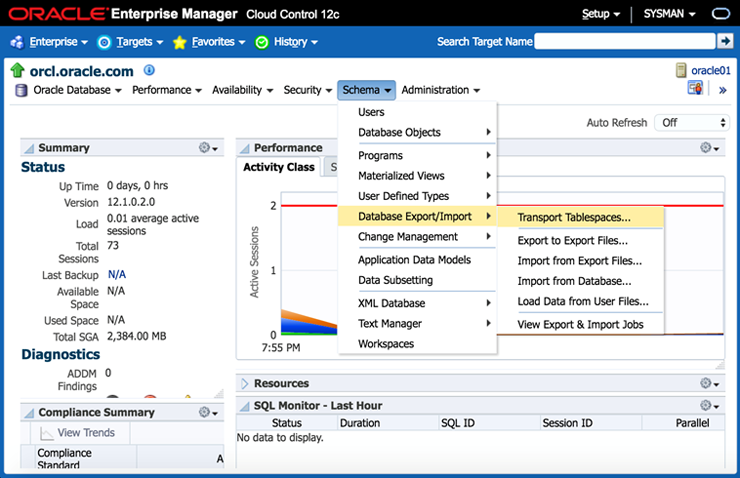Click the oracle01 host database icon

(x=681, y=70)
